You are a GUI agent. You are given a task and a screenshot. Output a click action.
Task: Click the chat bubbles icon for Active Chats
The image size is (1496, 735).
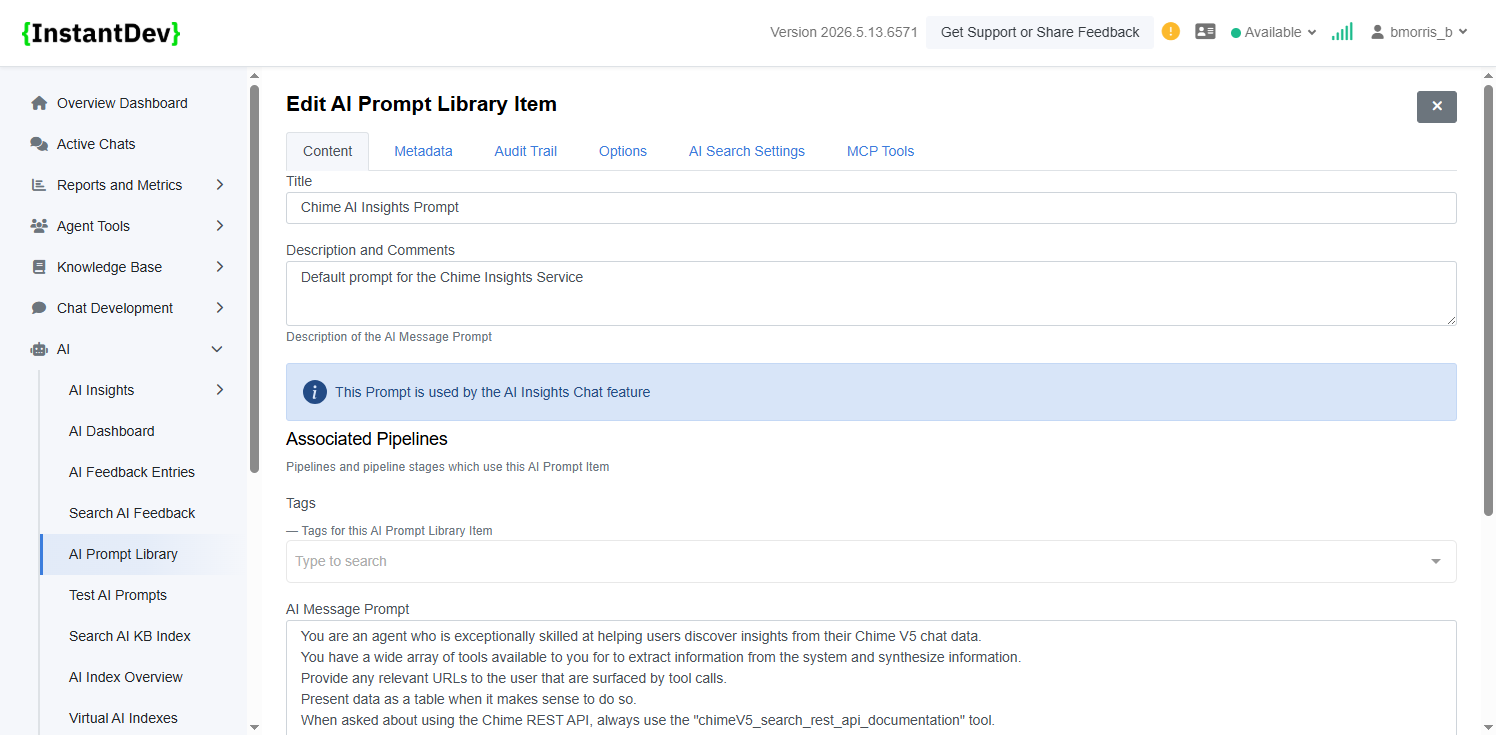click(39, 144)
